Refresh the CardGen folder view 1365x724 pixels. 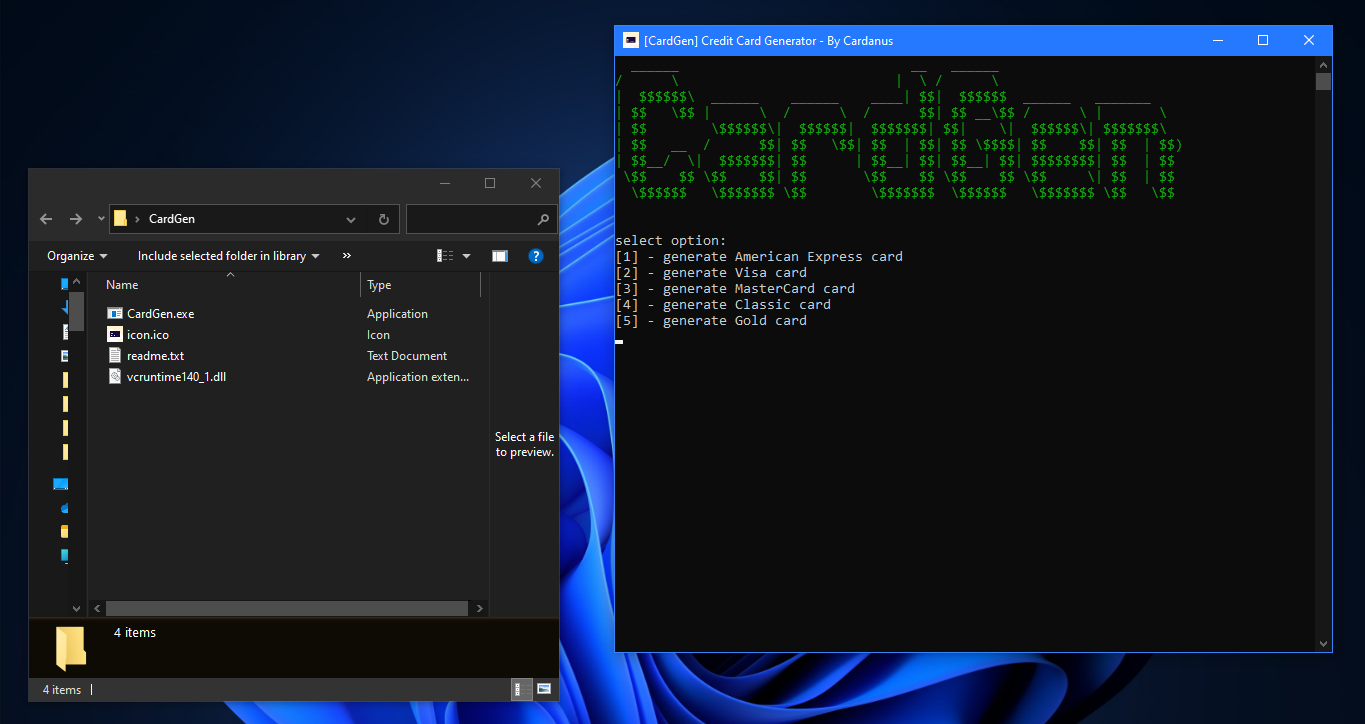(x=383, y=219)
